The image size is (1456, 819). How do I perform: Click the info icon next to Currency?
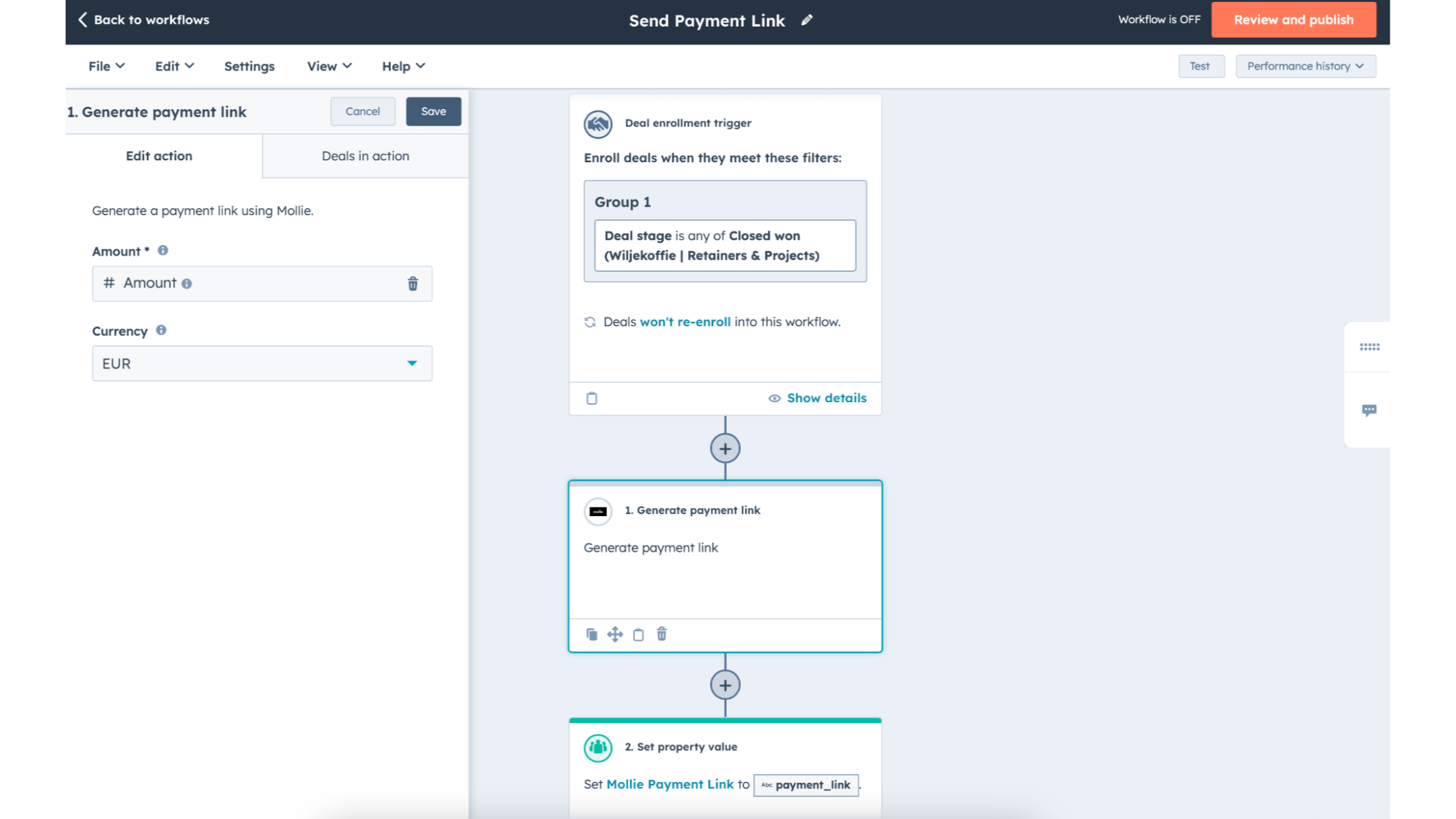coord(161,330)
